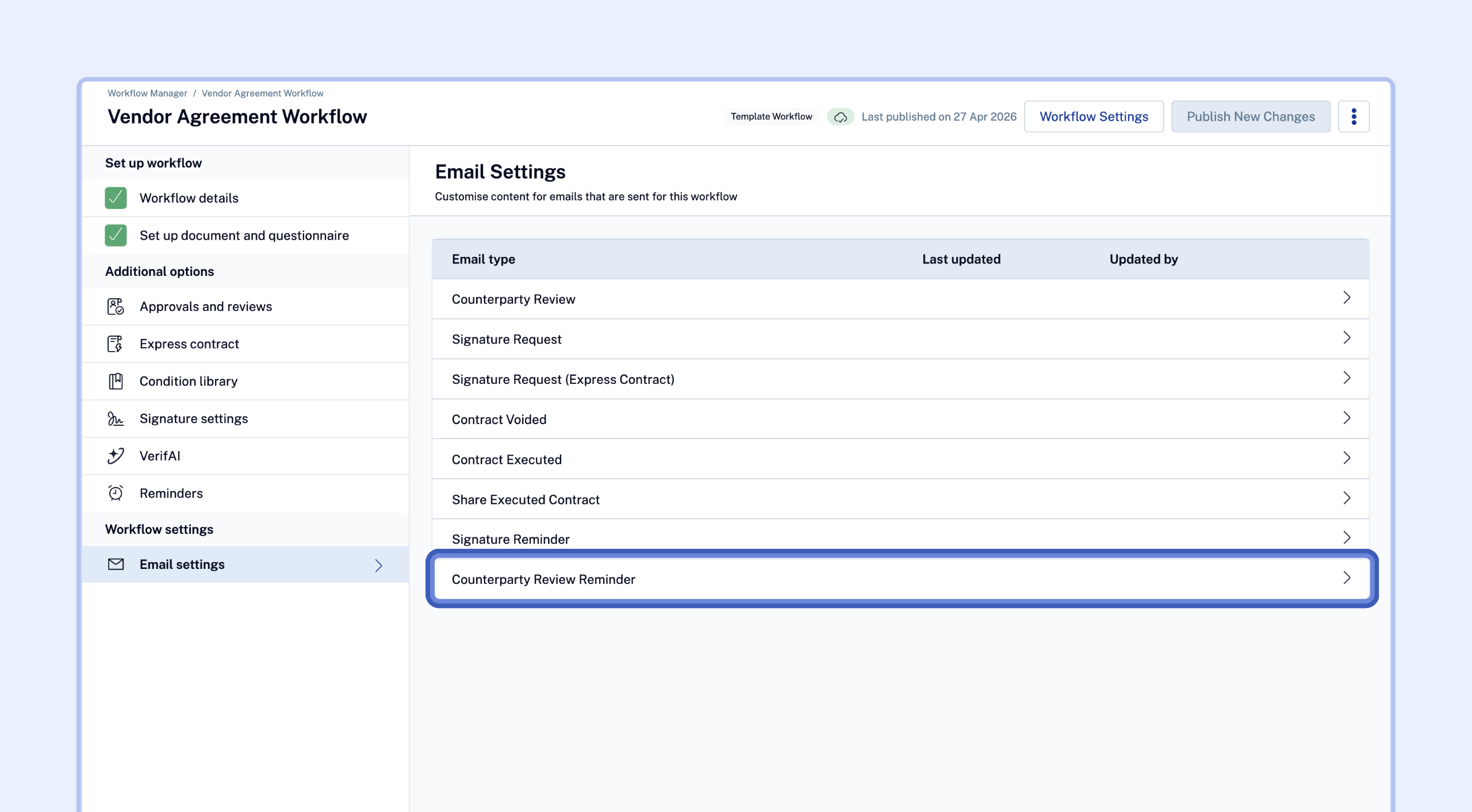Click the Express contract document icon

point(116,344)
